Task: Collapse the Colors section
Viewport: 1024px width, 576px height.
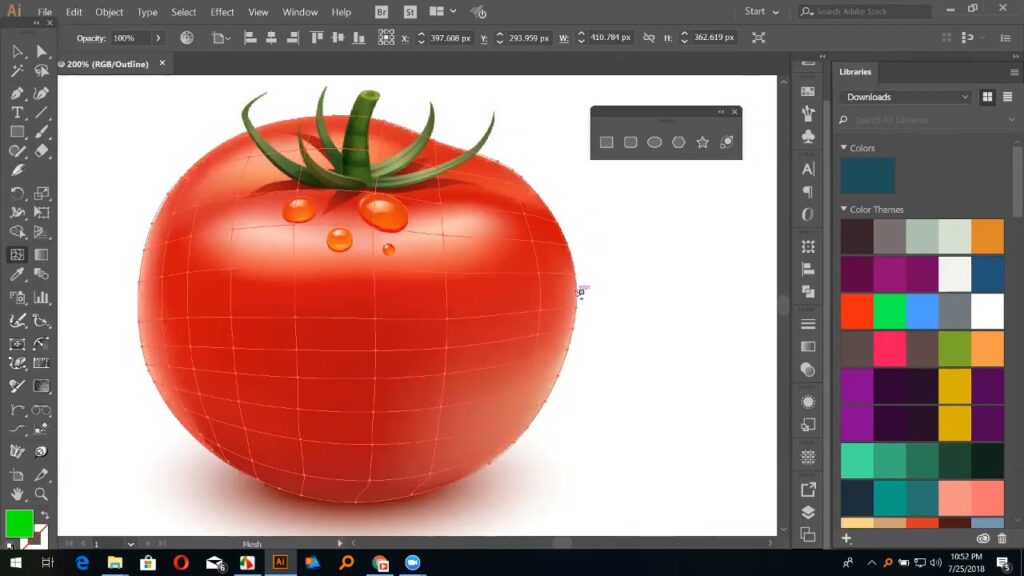Action: click(844, 148)
